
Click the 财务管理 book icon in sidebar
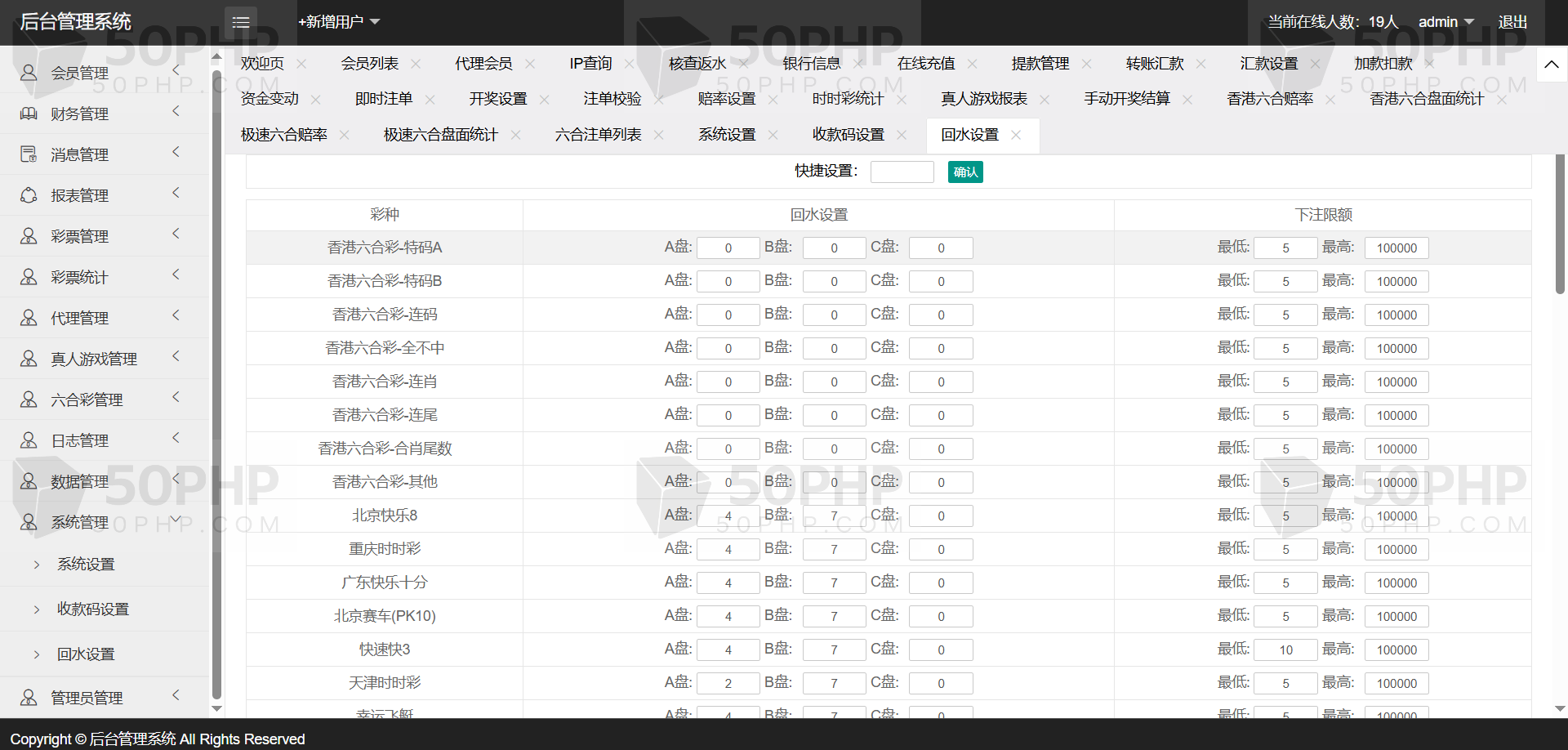coord(29,114)
